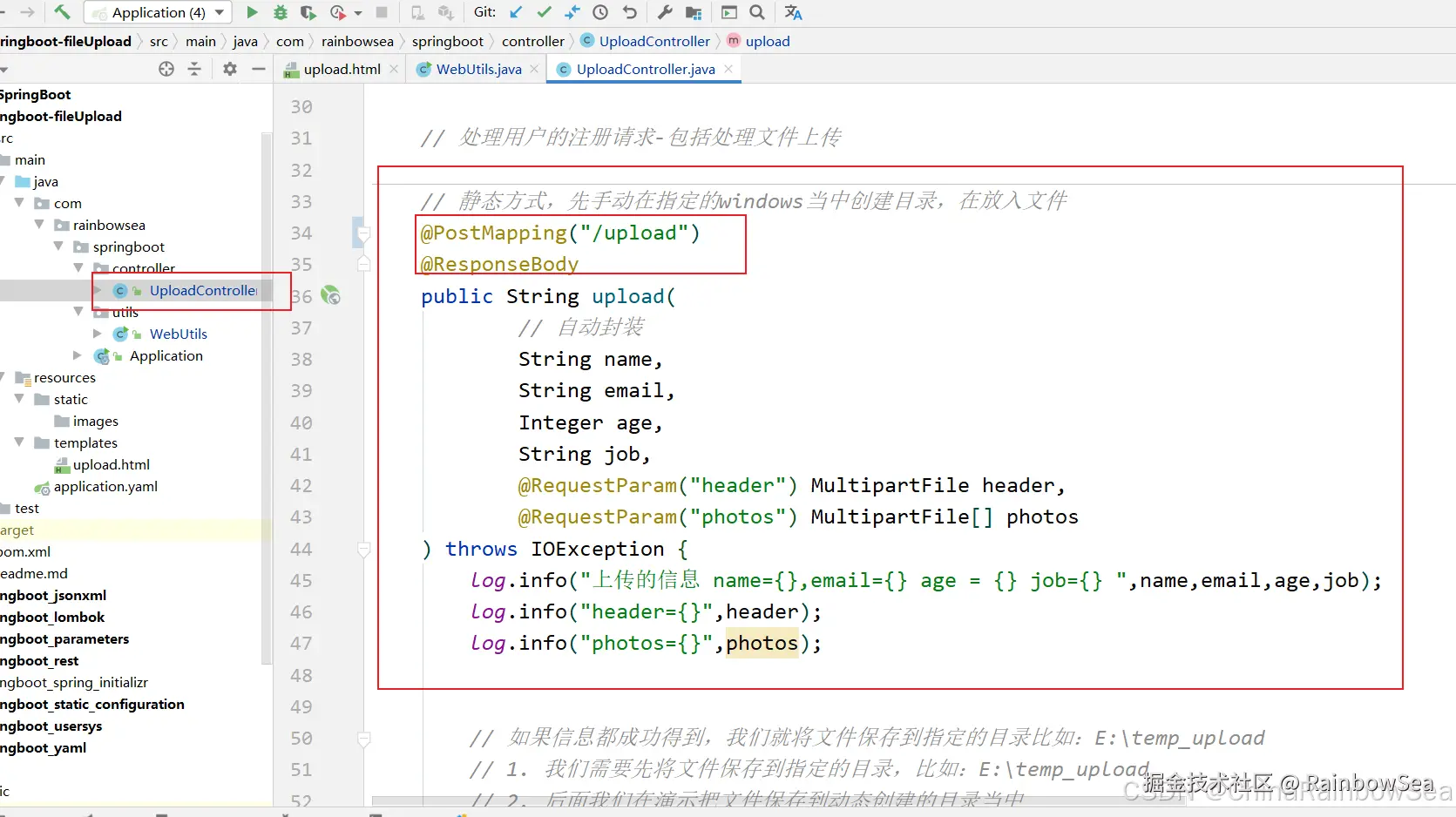Image resolution: width=1456 pixels, height=817 pixels.
Task: Select the UploadController.java tab
Action: tap(646, 69)
